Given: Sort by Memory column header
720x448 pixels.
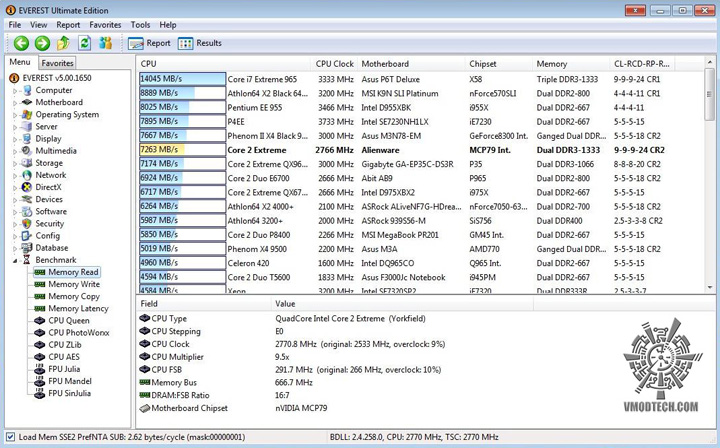Looking at the screenshot, I should tap(571, 64).
